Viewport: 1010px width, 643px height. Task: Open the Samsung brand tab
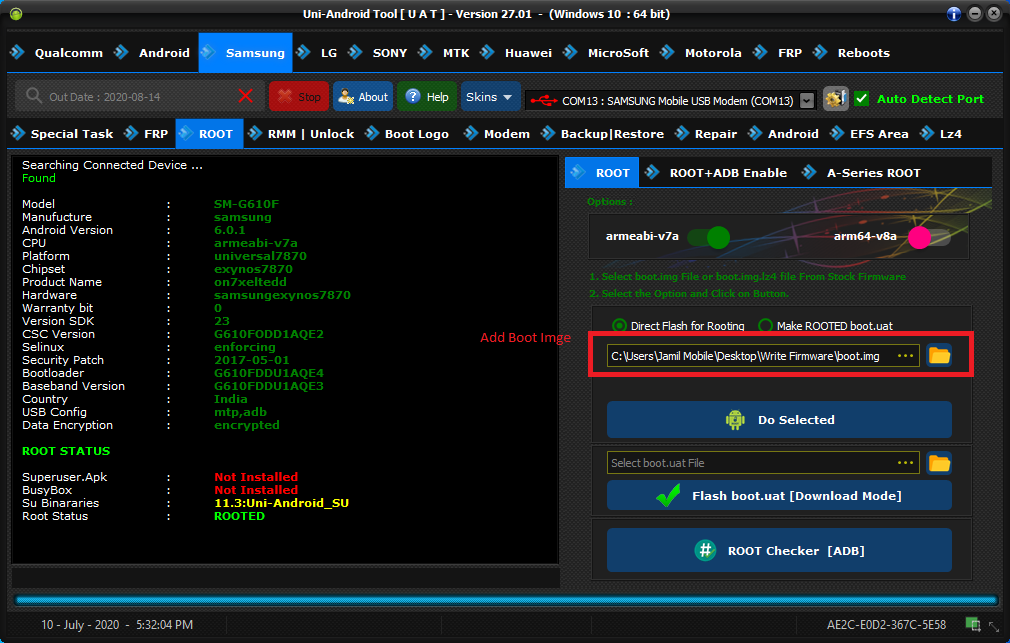(x=245, y=52)
